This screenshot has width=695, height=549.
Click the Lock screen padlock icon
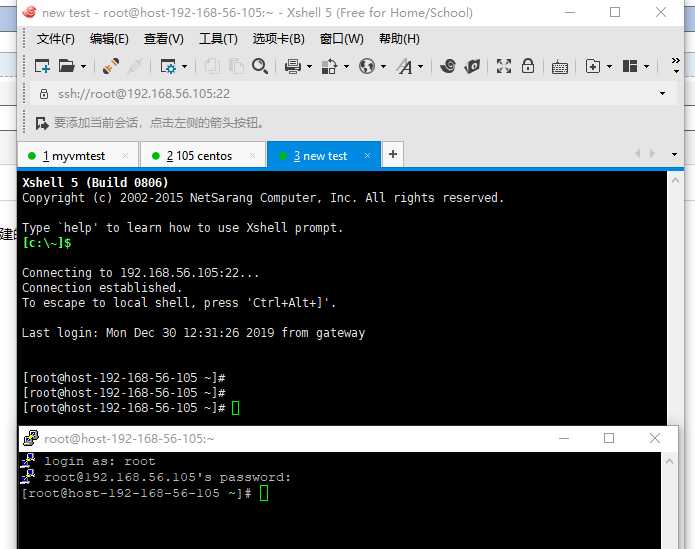[527, 66]
